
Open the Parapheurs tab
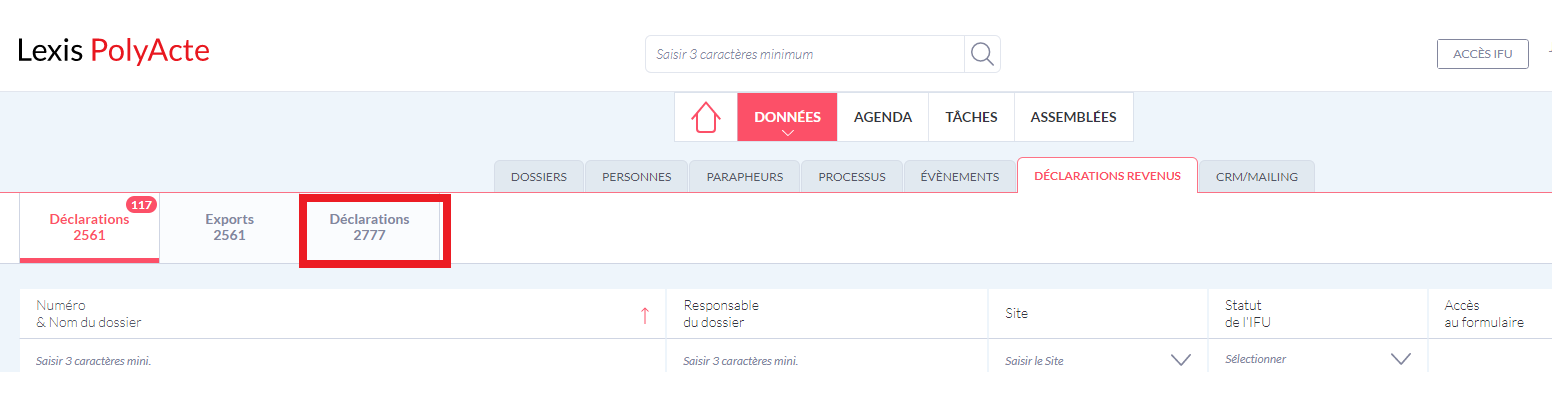(x=744, y=177)
